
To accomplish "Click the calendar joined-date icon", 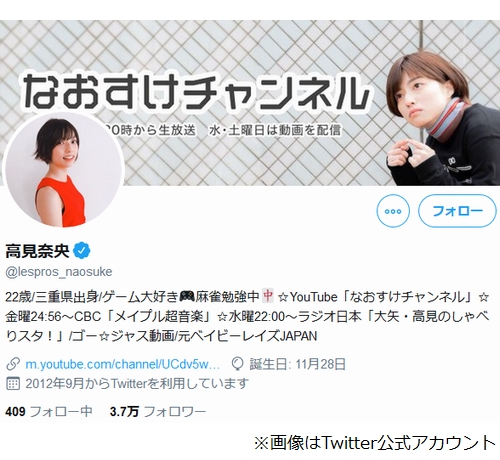I will (13, 384).
